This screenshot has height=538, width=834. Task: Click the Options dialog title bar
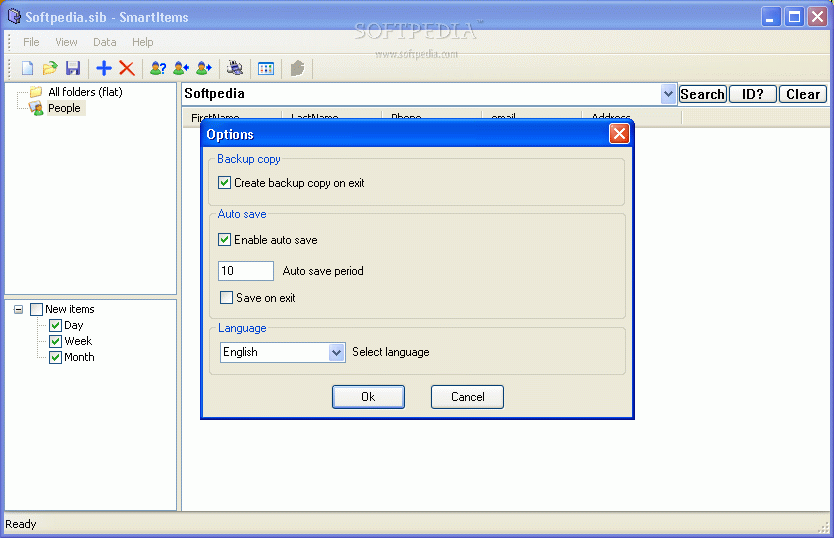click(406, 134)
